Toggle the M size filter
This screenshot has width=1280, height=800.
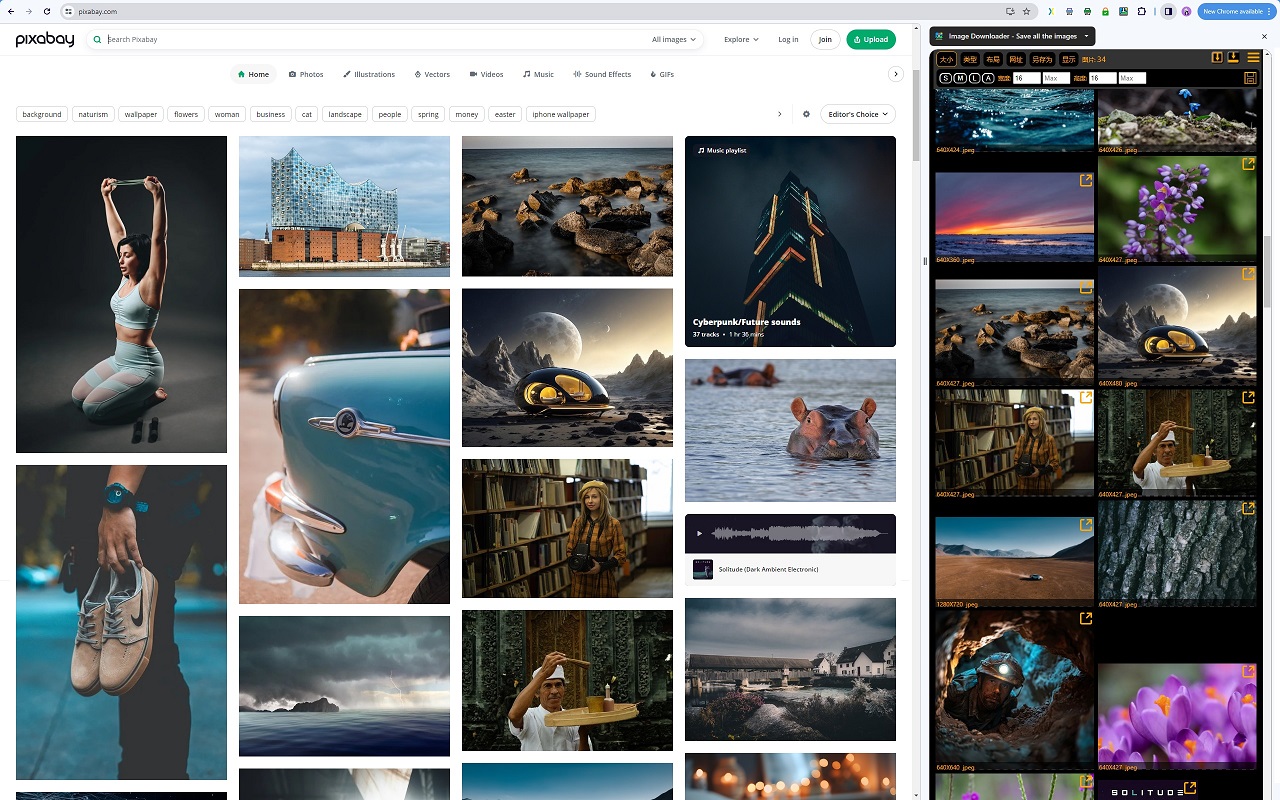pyautogui.click(x=960, y=78)
